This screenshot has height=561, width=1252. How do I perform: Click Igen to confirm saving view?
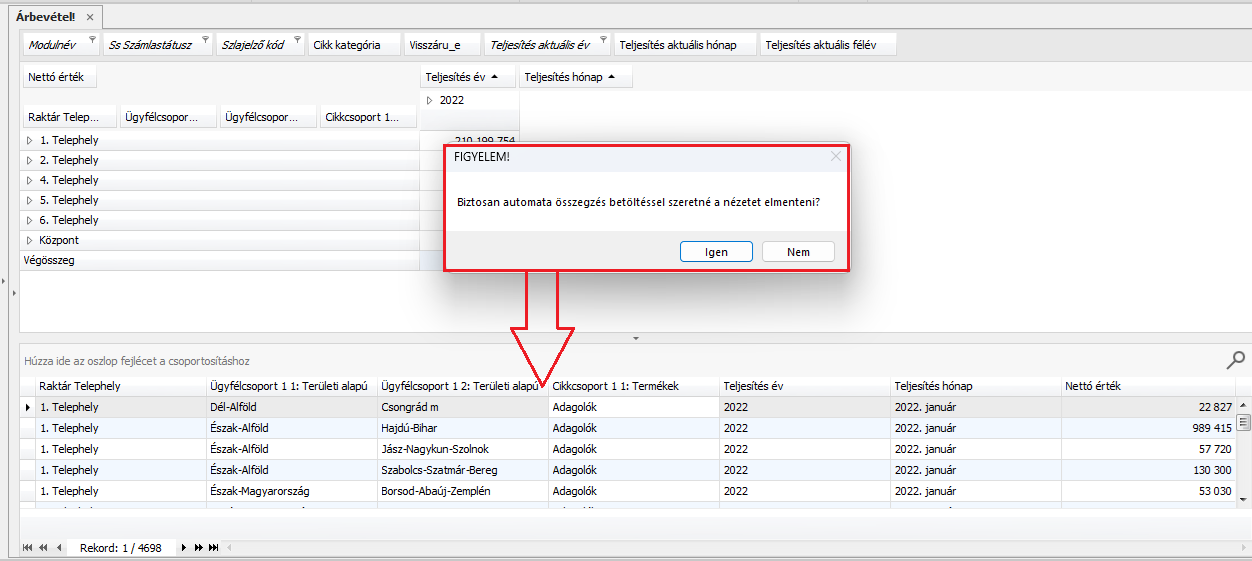pyautogui.click(x=716, y=252)
